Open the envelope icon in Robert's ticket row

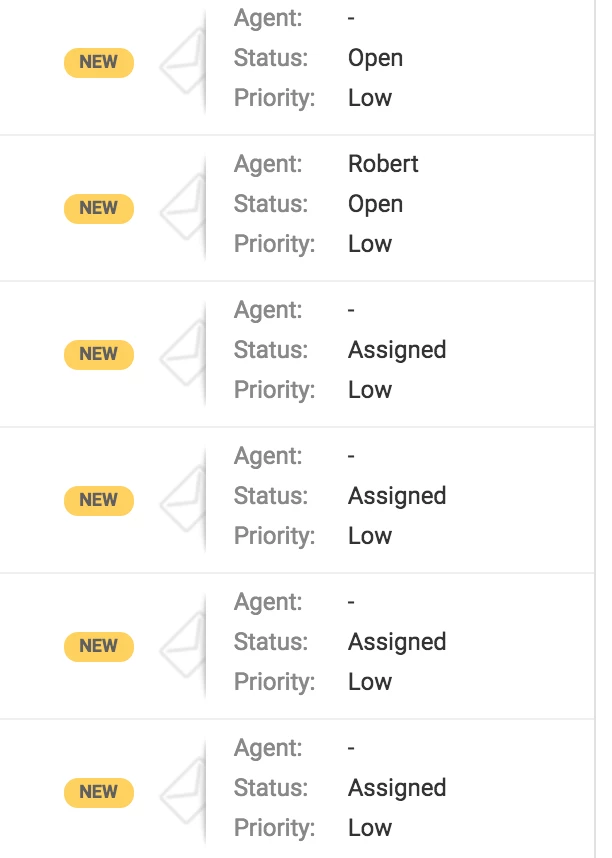point(183,207)
